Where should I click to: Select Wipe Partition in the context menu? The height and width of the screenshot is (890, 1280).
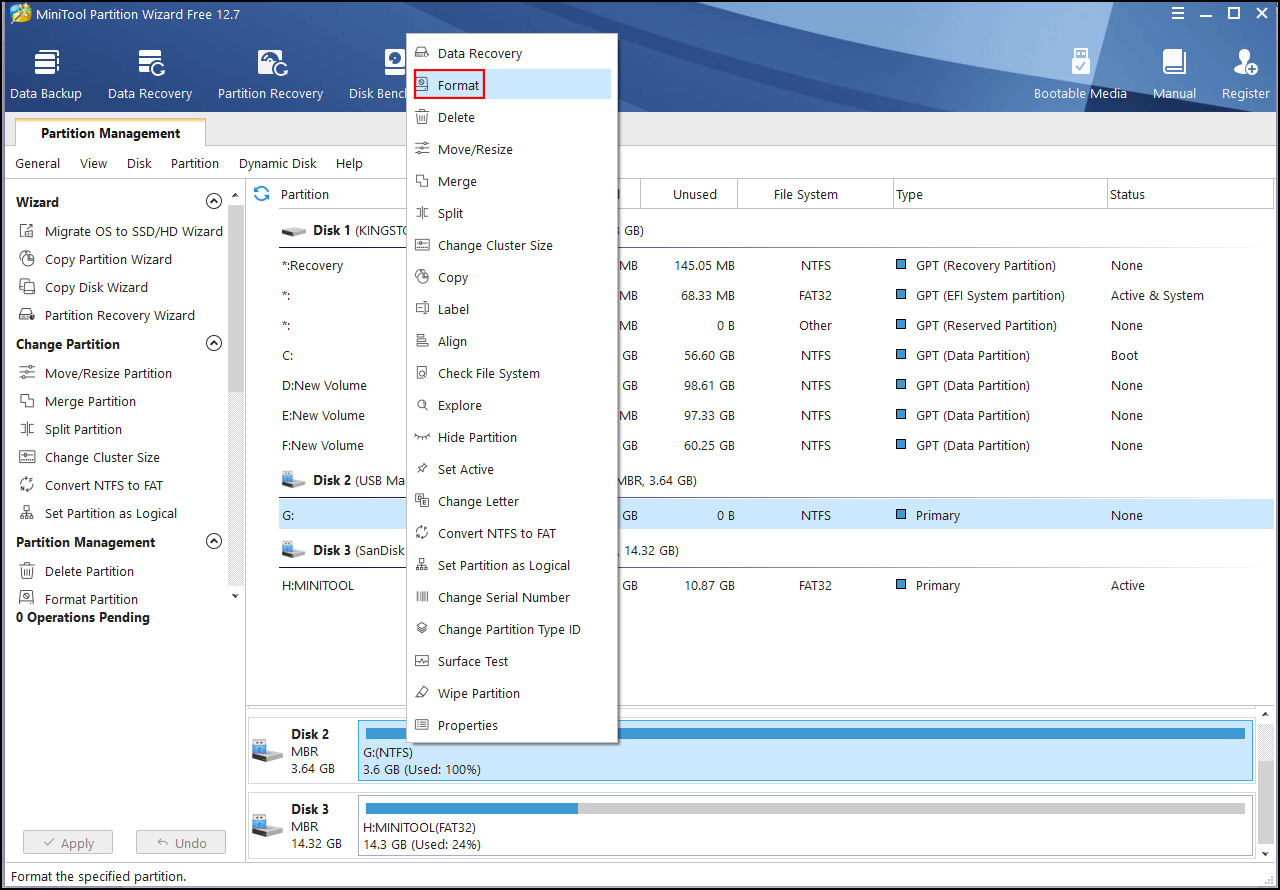click(478, 693)
